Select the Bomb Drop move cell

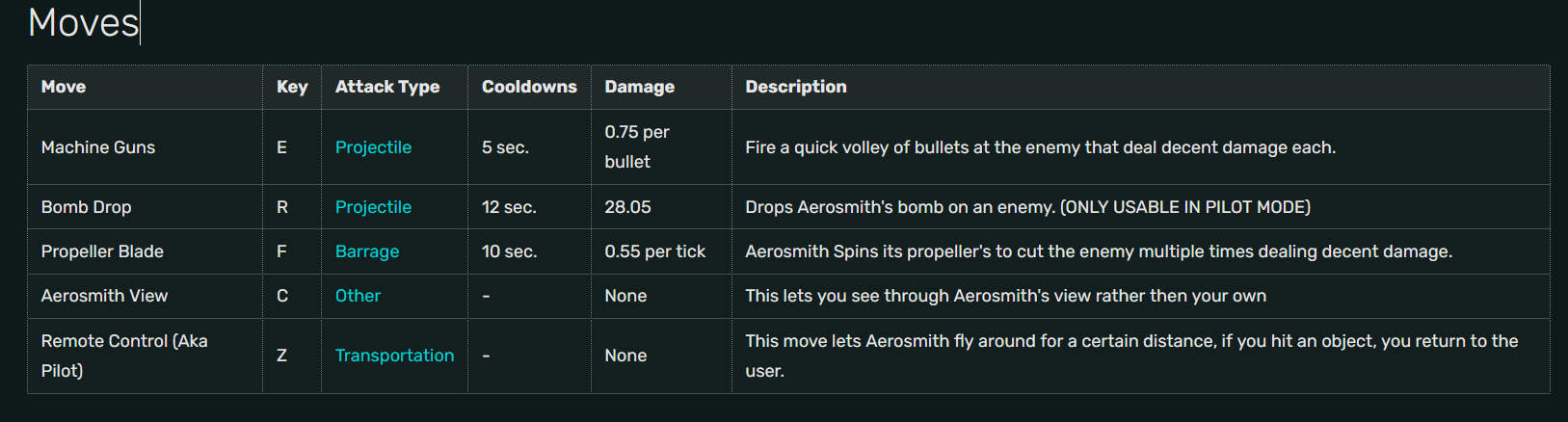[87, 207]
